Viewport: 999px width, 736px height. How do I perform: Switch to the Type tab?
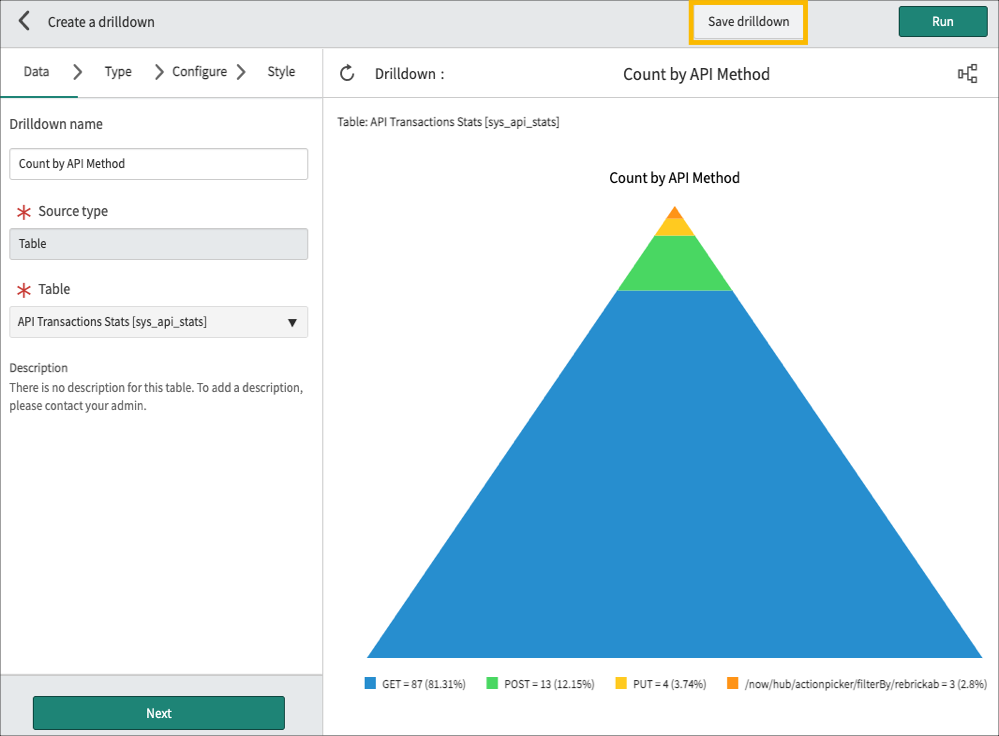(x=117, y=71)
